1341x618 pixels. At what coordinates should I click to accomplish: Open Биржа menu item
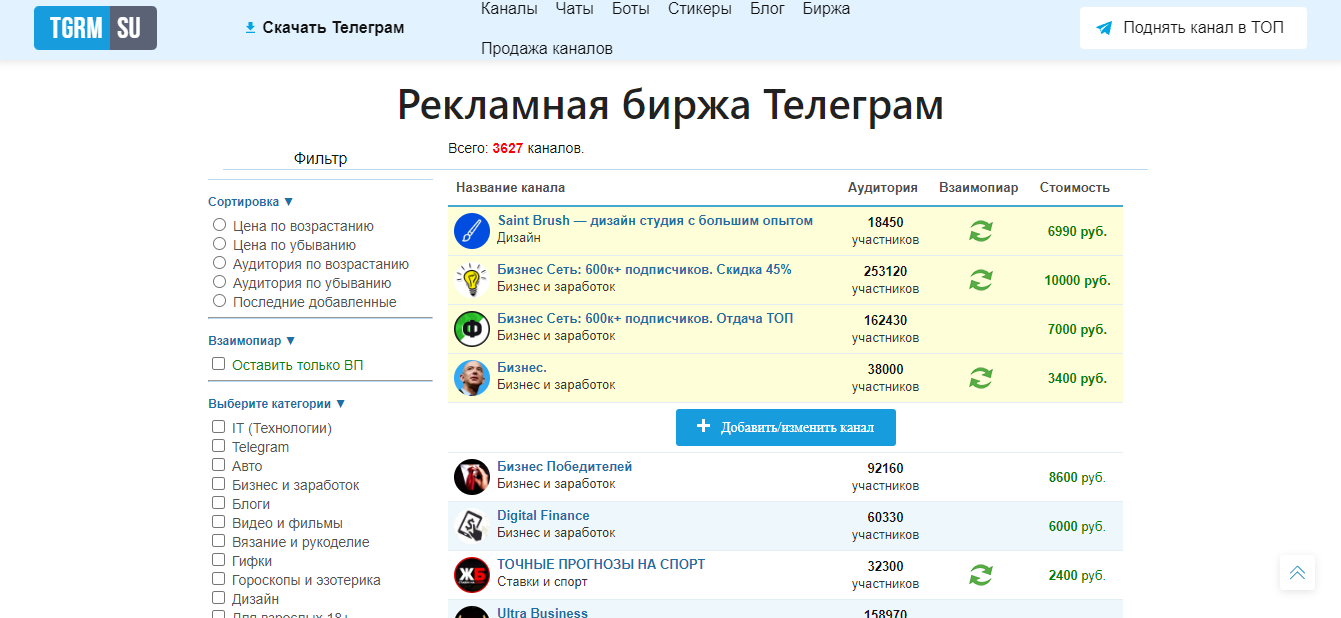[x=826, y=9]
